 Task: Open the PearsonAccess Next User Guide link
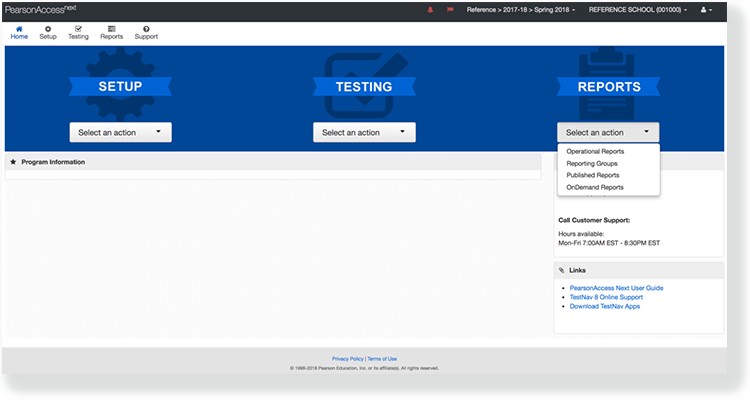click(x=616, y=288)
